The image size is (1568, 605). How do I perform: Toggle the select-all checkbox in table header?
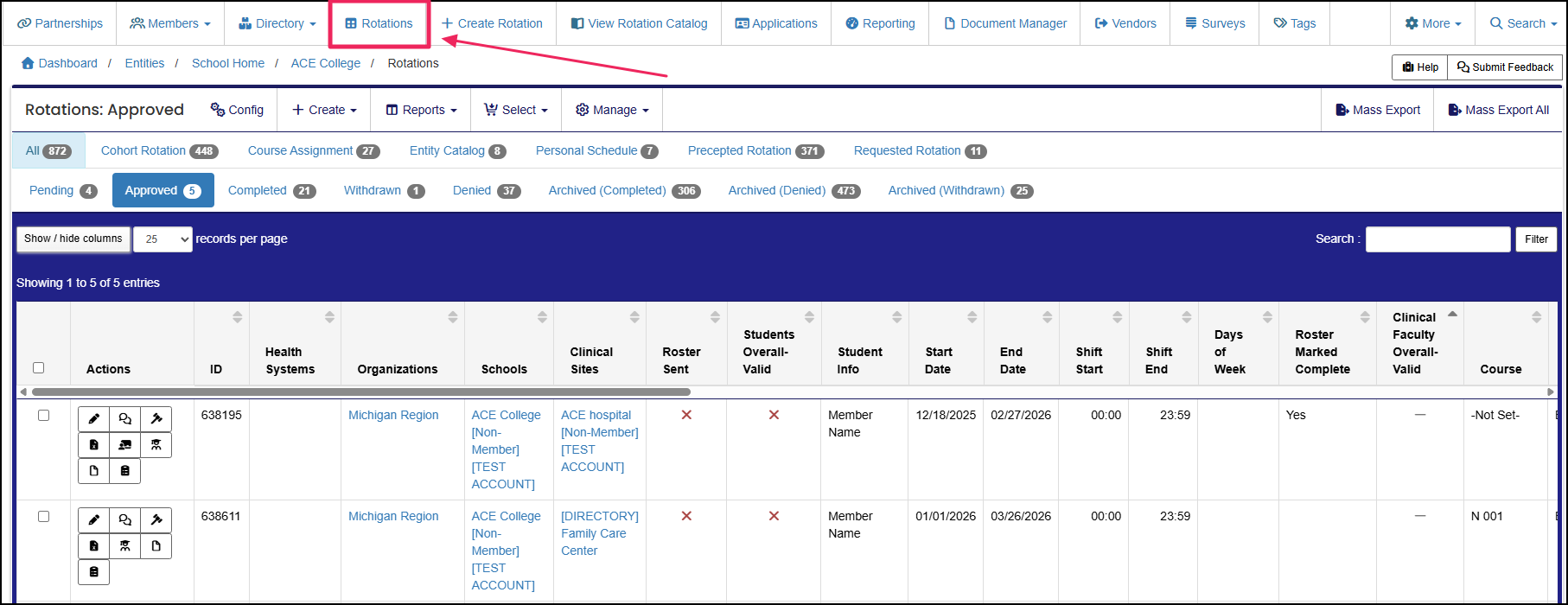point(38,368)
